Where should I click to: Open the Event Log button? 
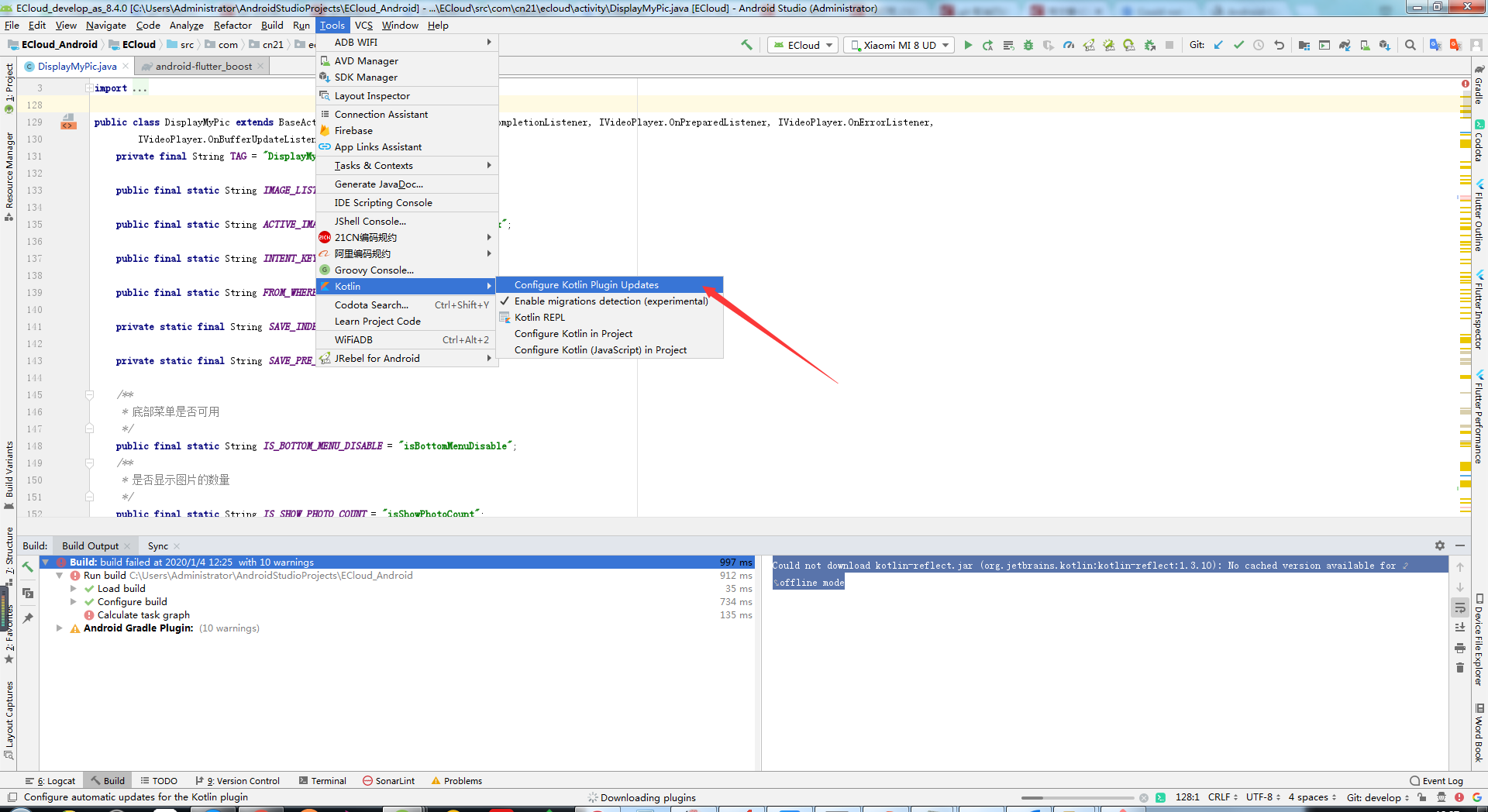[1436, 781]
